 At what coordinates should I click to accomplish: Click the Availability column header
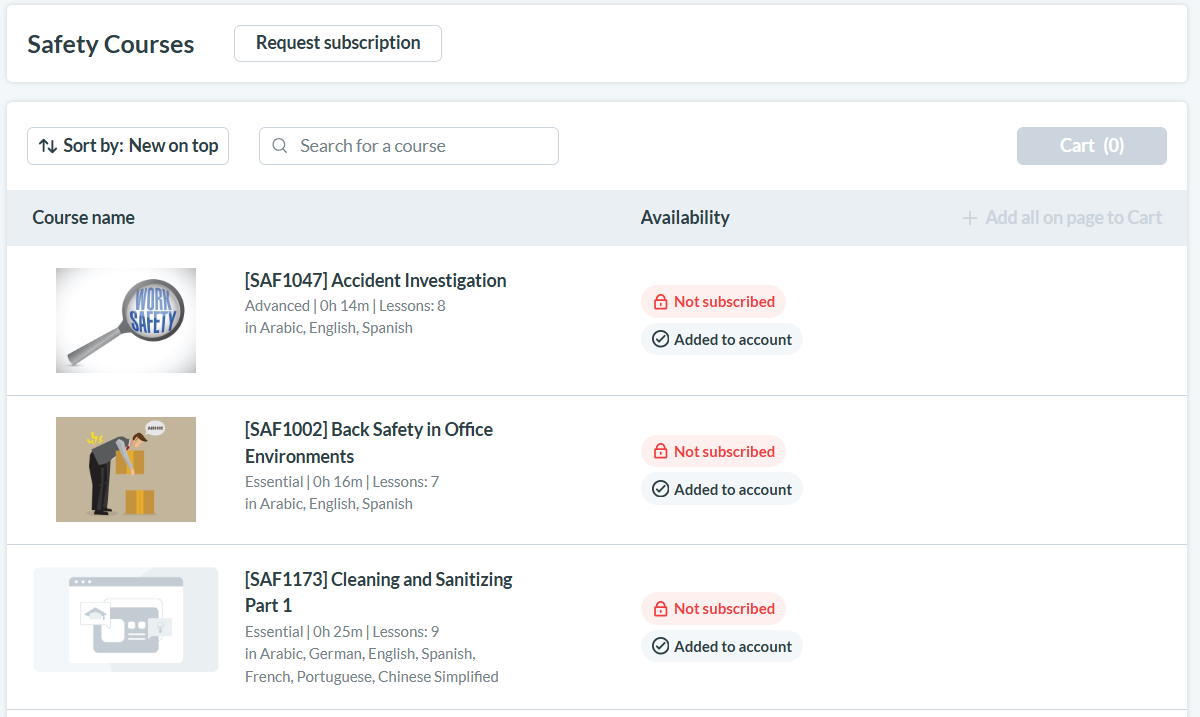click(685, 218)
